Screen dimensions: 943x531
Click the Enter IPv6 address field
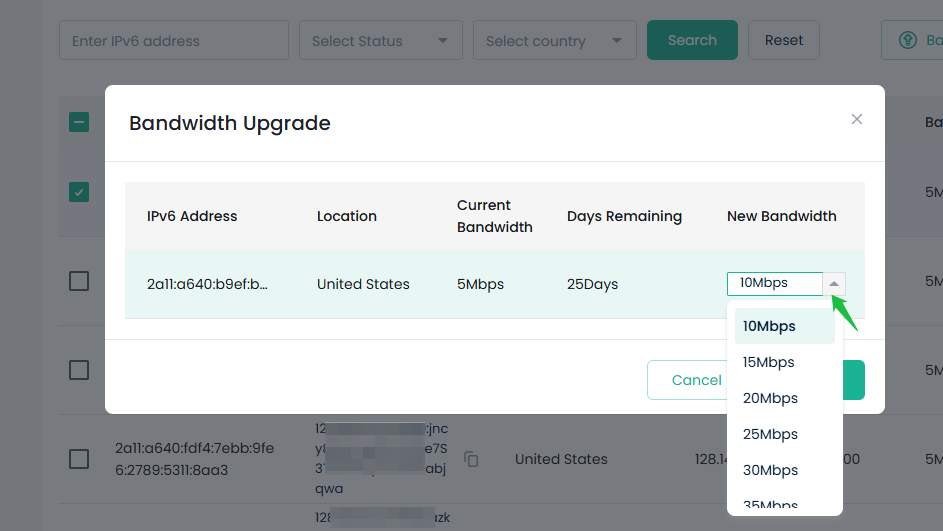pos(174,40)
